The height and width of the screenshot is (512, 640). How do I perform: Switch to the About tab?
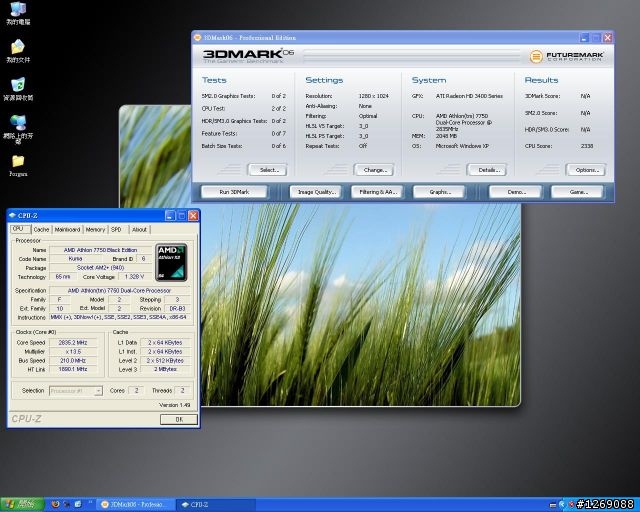point(139,230)
